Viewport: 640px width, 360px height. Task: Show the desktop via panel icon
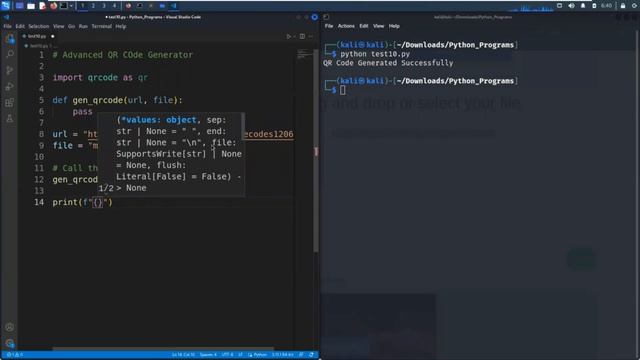click(x=19, y=6)
